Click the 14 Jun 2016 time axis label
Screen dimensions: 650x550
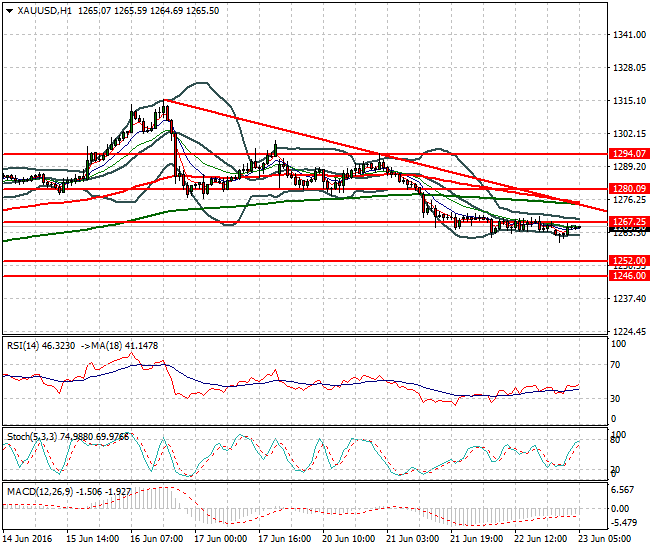click(27, 539)
